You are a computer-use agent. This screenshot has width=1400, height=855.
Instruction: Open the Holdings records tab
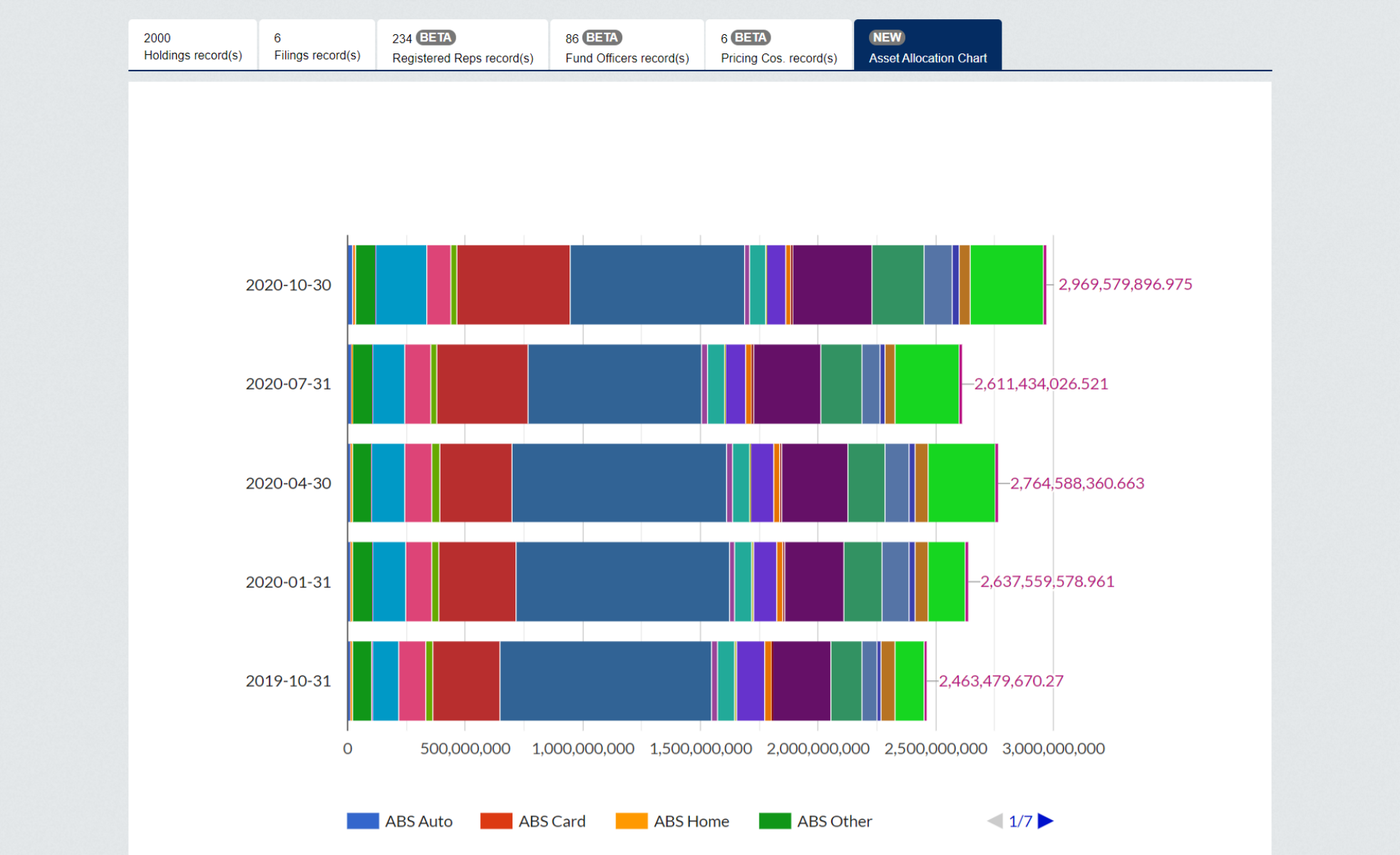tap(192, 46)
